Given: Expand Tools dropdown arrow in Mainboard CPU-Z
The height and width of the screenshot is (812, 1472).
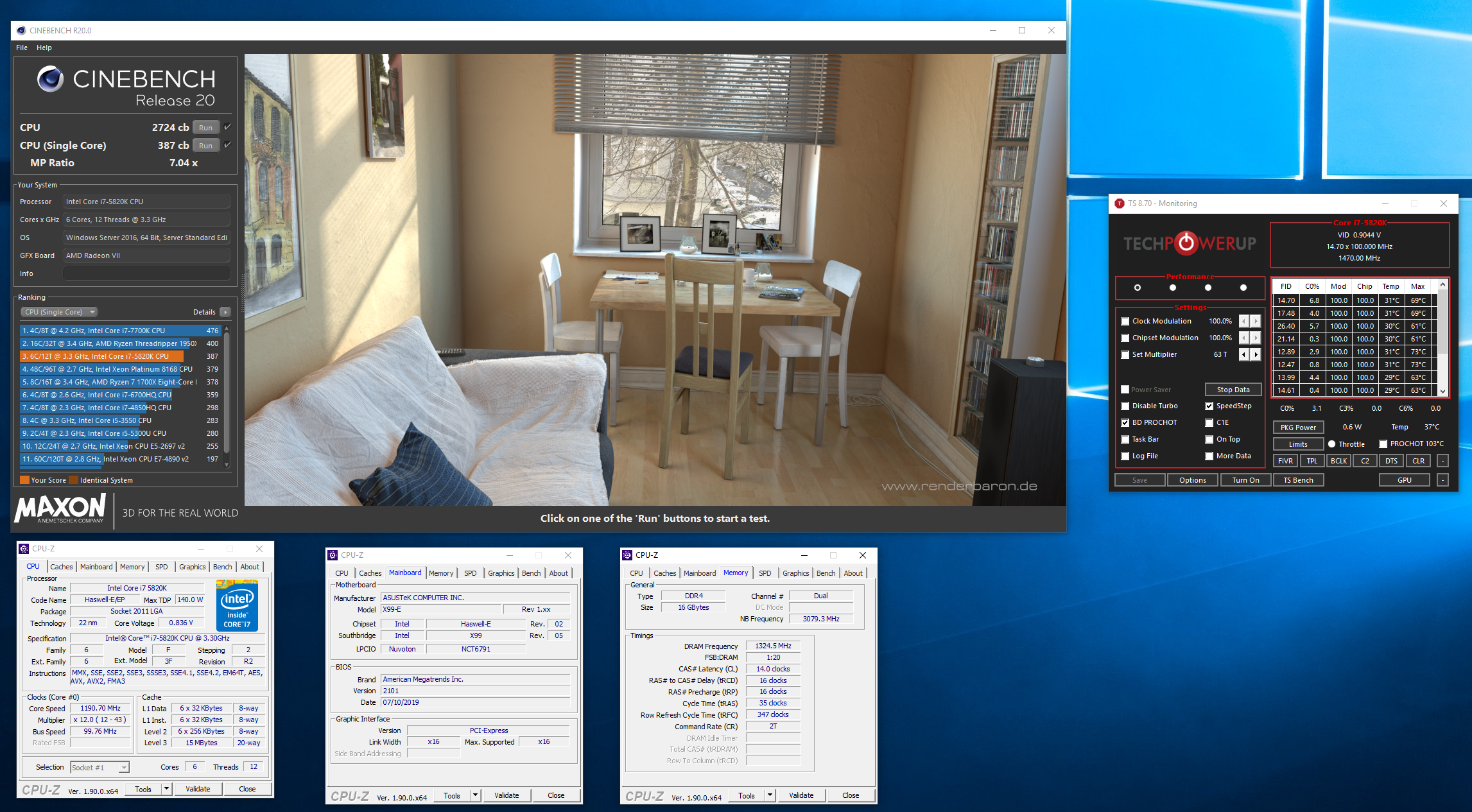Looking at the screenshot, I should tap(475, 795).
